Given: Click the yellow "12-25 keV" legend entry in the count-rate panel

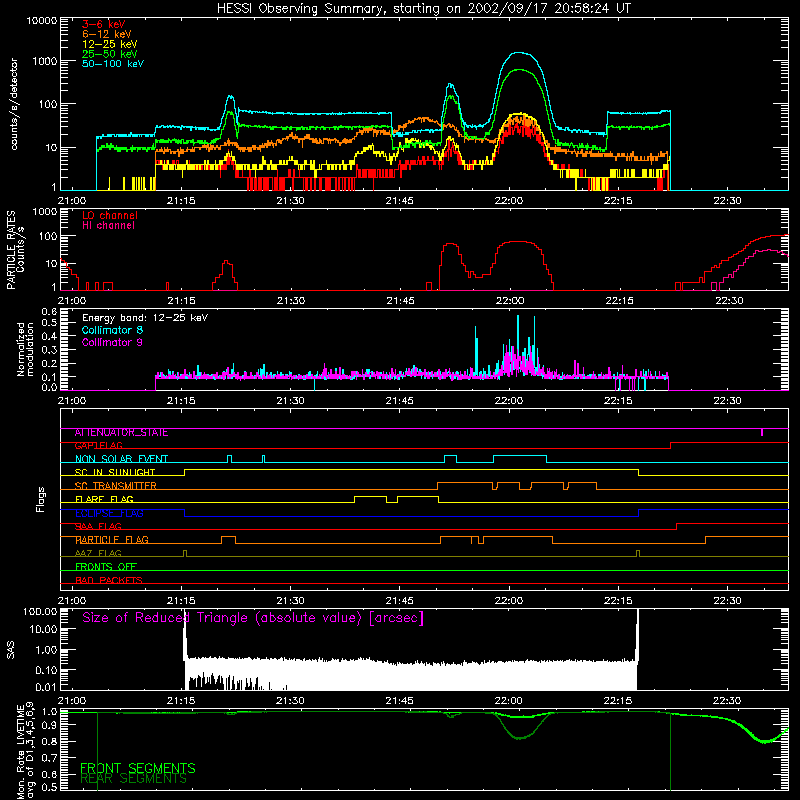Looking at the screenshot, I should [109, 44].
